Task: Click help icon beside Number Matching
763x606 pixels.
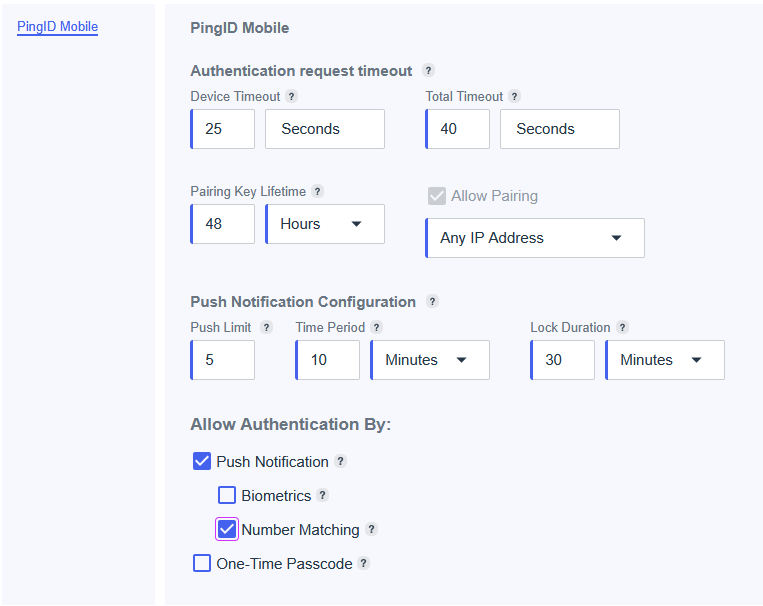Action: [371, 530]
